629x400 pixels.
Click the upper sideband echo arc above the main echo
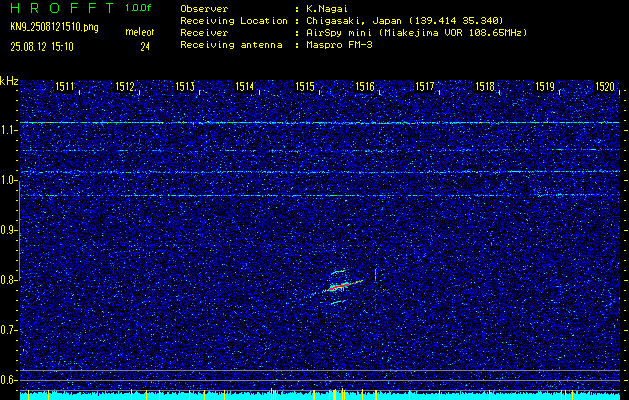click(338, 272)
